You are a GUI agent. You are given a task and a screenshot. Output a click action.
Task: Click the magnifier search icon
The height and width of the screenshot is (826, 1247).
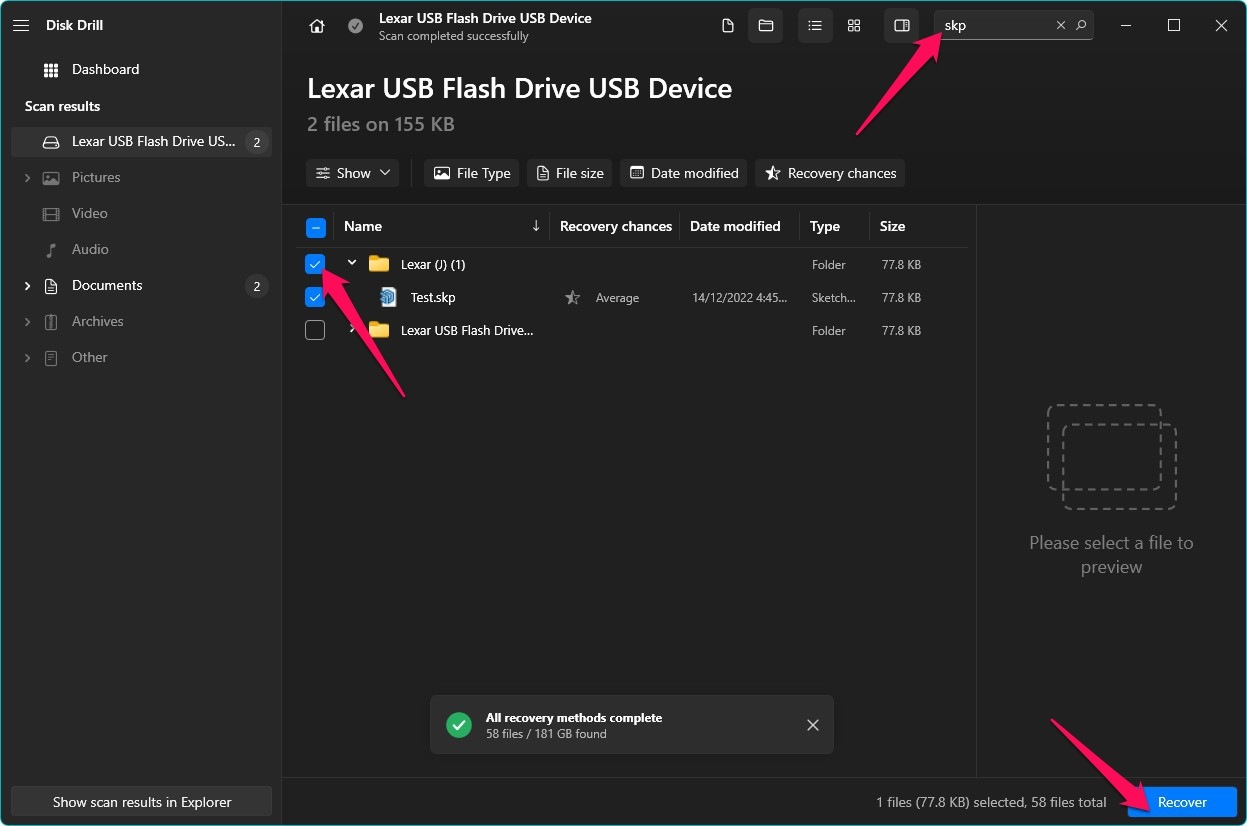pyautogui.click(x=1081, y=26)
